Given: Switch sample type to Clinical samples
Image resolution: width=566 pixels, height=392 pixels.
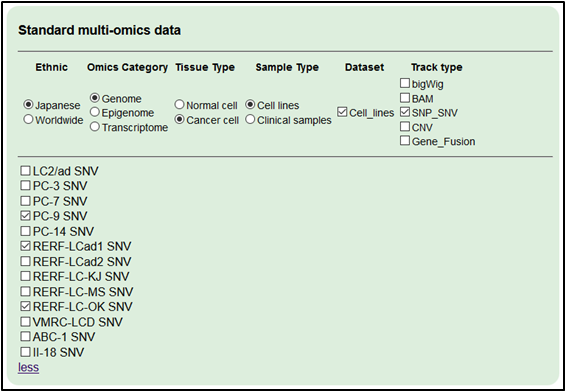Looking at the screenshot, I should 250,119.
